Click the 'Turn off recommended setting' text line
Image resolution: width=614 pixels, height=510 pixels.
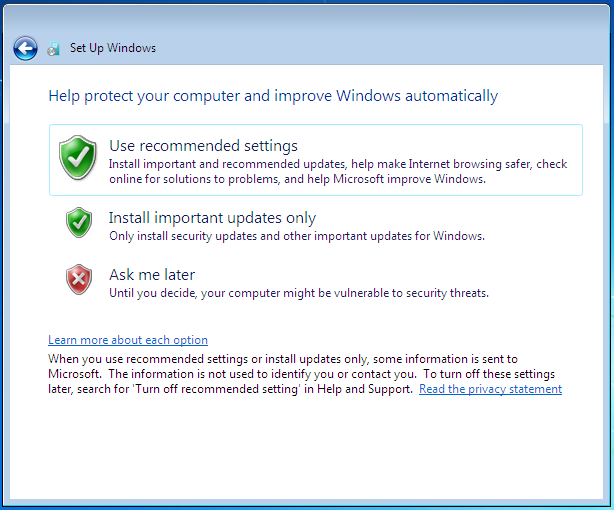click(x=231, y=389)
